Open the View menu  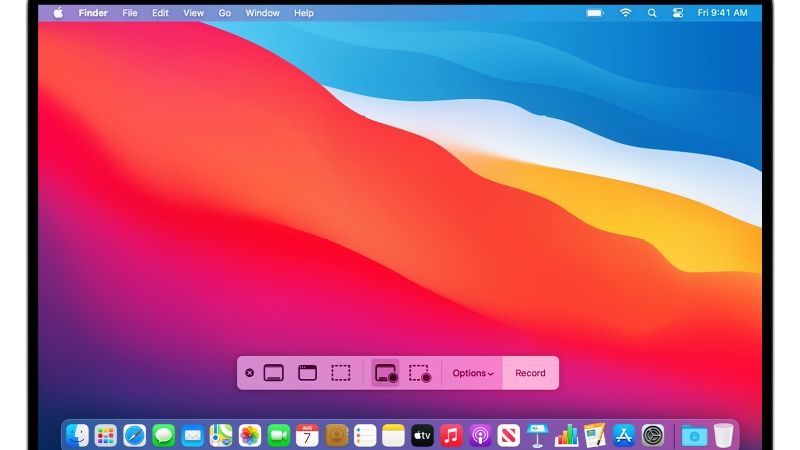coord(193,13)
